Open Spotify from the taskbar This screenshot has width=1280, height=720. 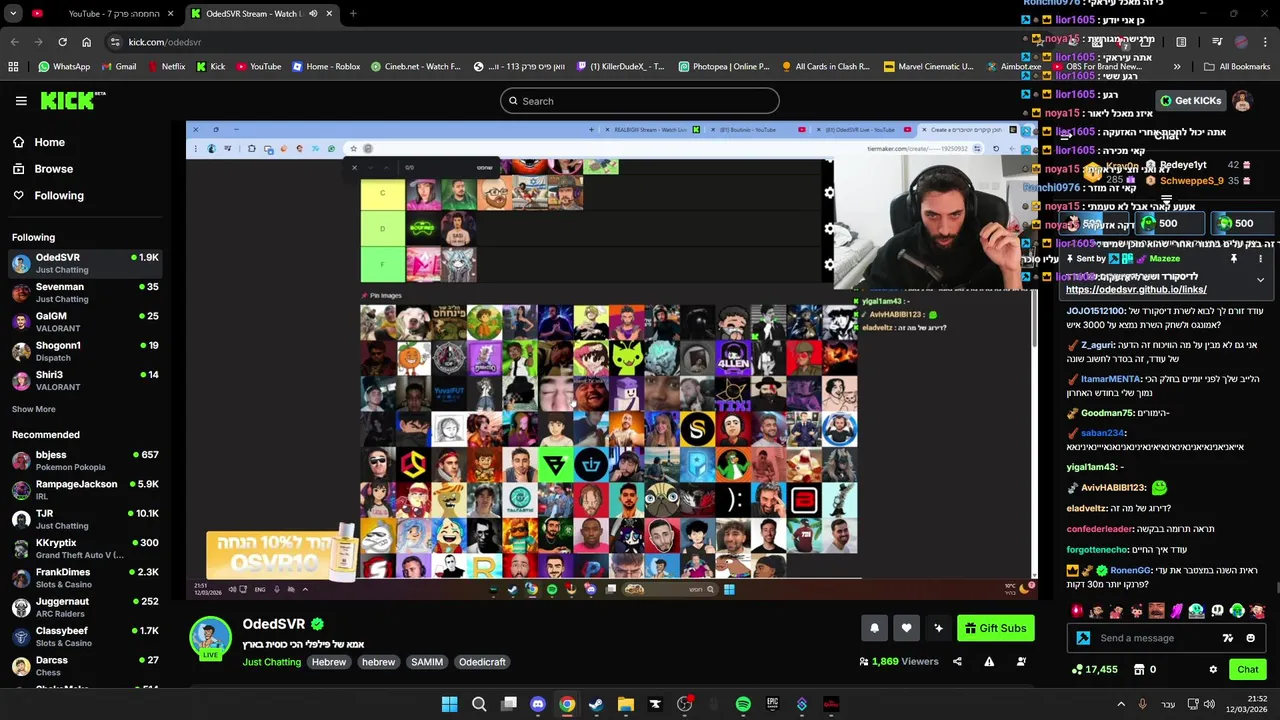click(x=743, y=704)
